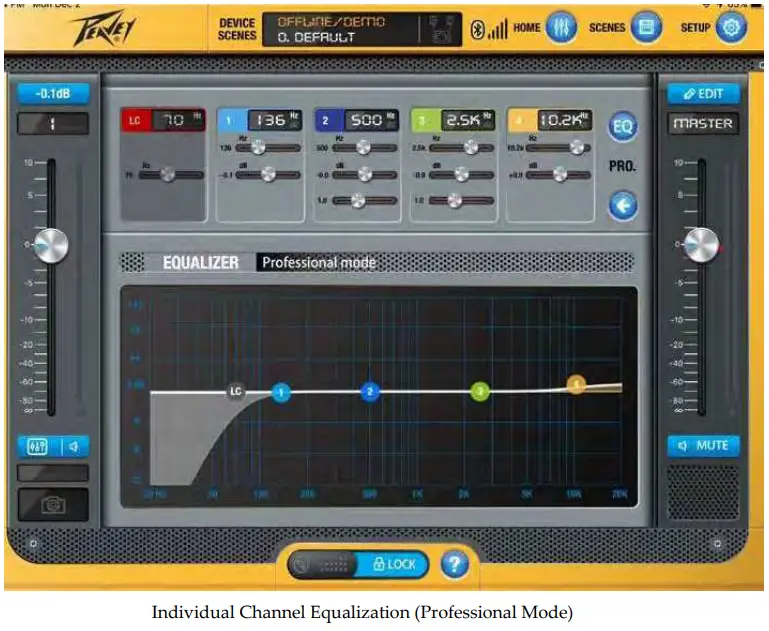The height and width of the screenshot is (631, 769).
Task: Click the 136 Hz band 1 frequency display
Action: point(275,121)
